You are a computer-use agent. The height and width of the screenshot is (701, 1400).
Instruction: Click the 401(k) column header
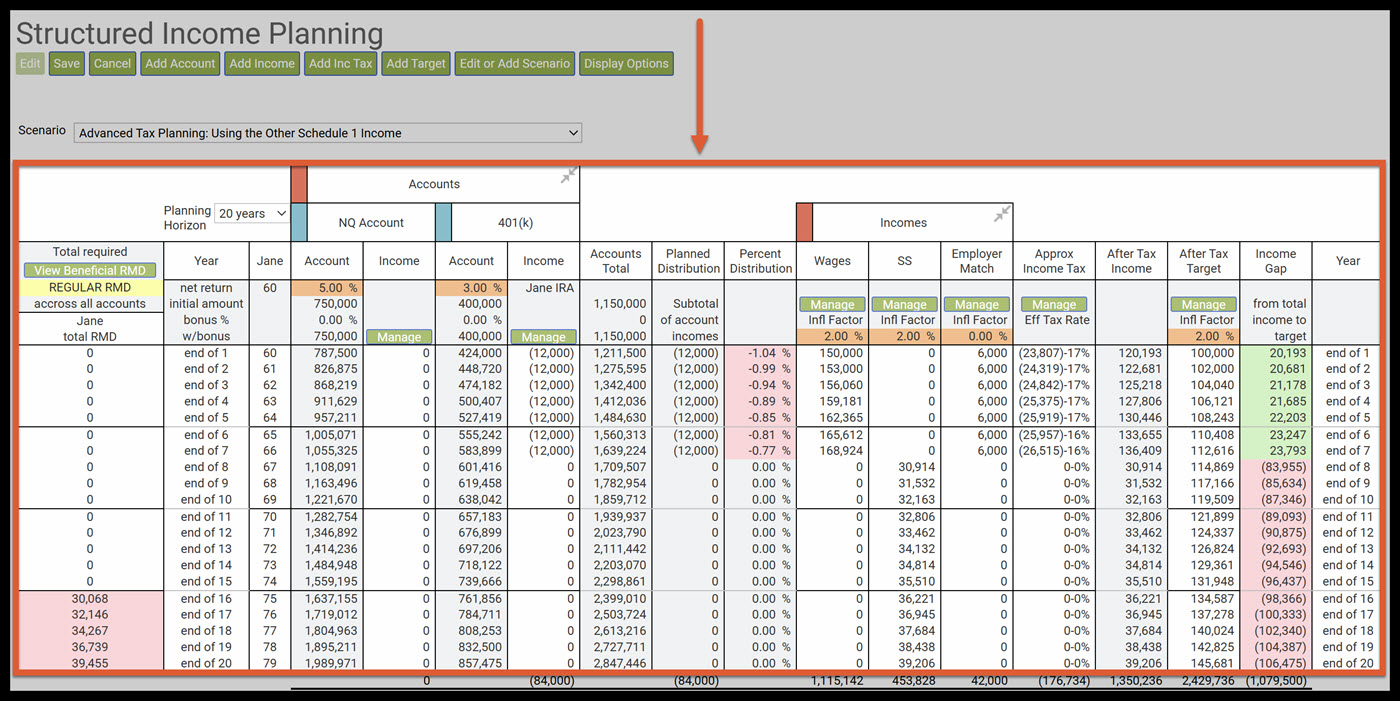coord(516,223)
